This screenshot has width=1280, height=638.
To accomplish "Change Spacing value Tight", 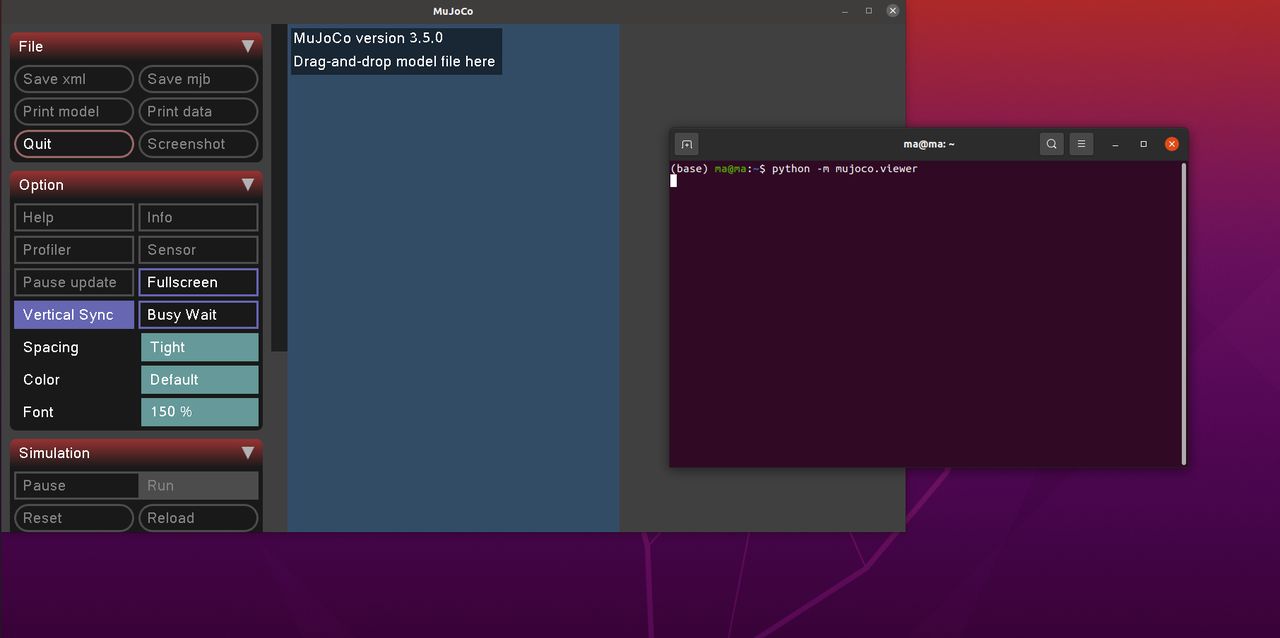I will click(x=200, y=347).
